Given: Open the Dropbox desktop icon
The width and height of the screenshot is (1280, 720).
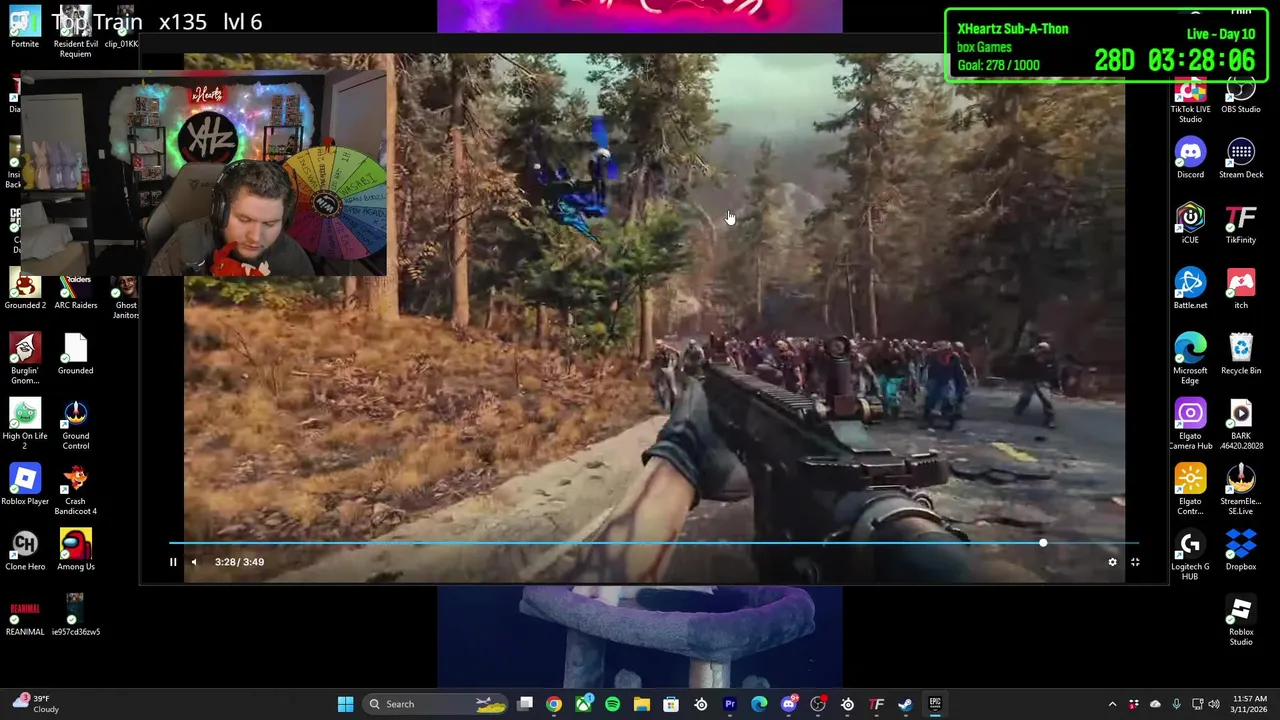Looking at the screenshot, I should pyautogui.click(x=1241, y=552).
